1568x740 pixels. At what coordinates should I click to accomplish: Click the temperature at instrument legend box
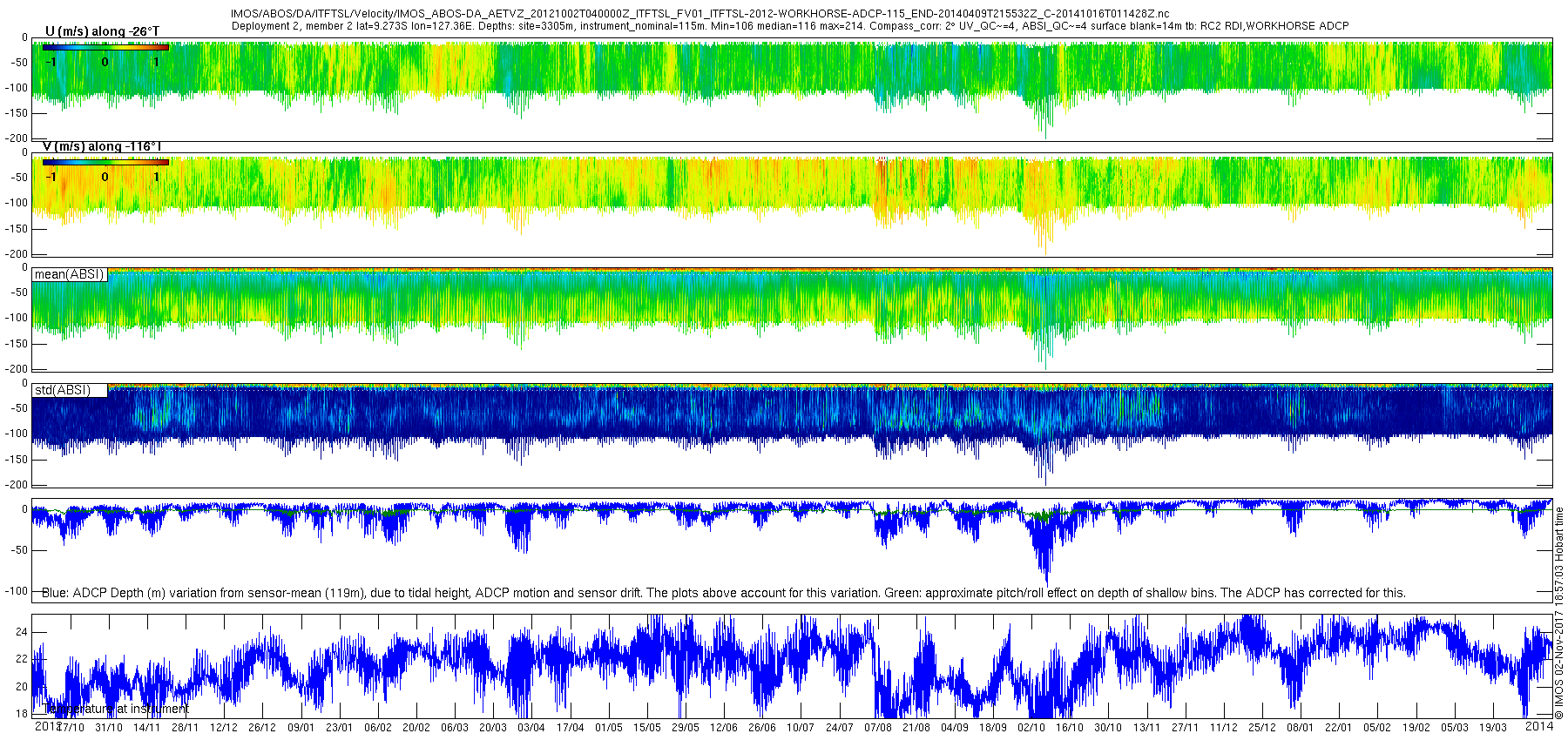(x=112, y=709)
